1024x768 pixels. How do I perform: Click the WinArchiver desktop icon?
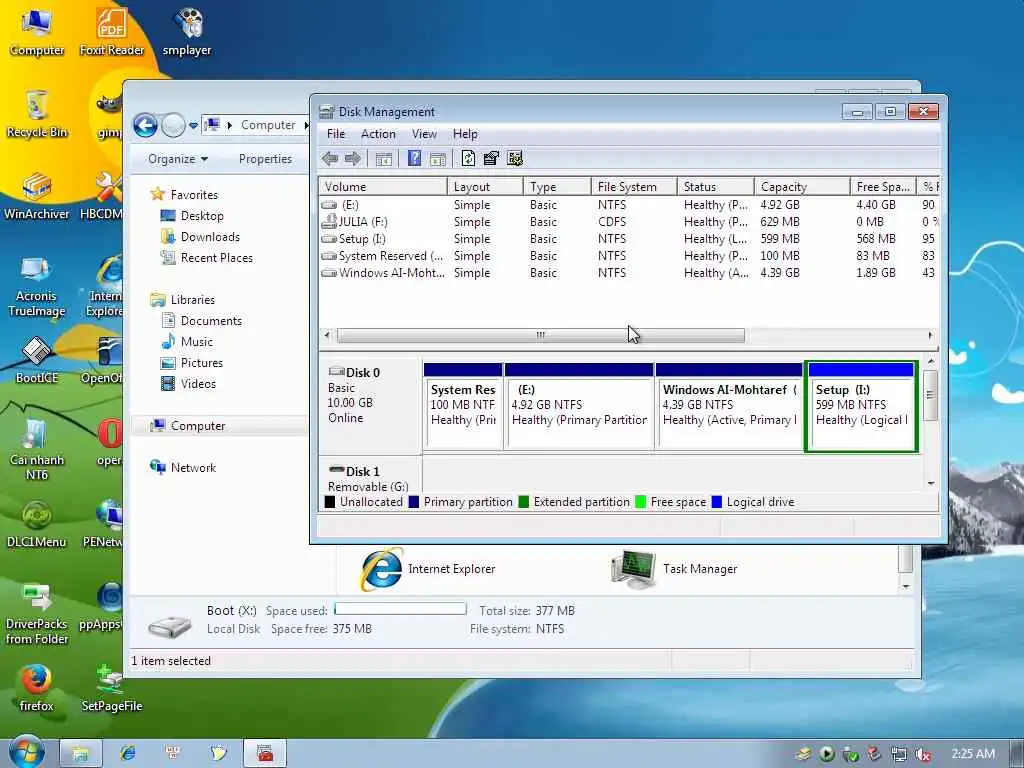coord(37,196)
